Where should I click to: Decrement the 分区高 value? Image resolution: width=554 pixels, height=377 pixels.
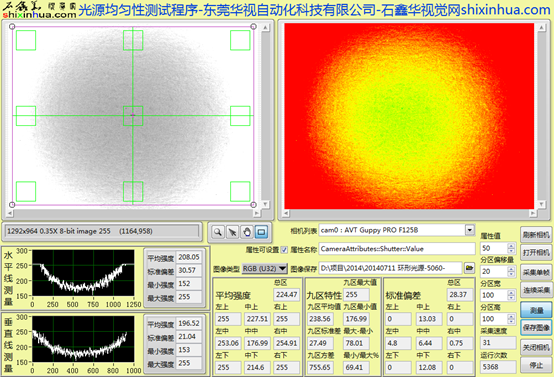point(511,322)
